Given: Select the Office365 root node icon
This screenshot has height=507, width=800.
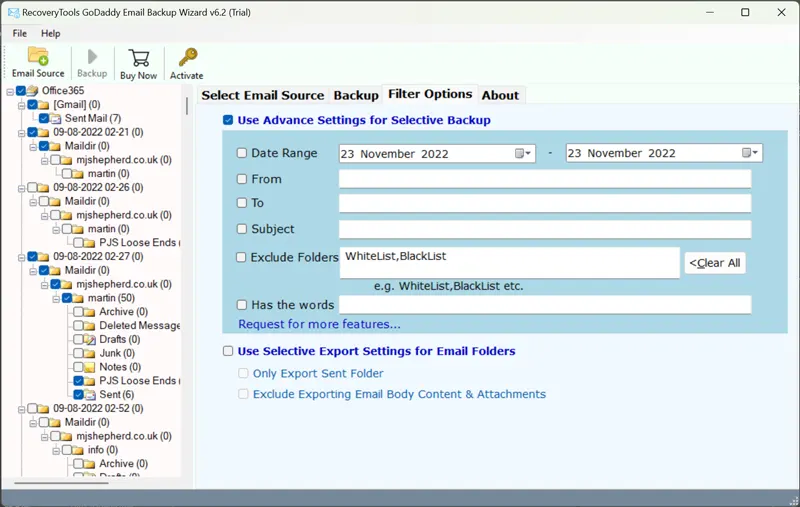Looking at the screenshot, I should point(32,91).
